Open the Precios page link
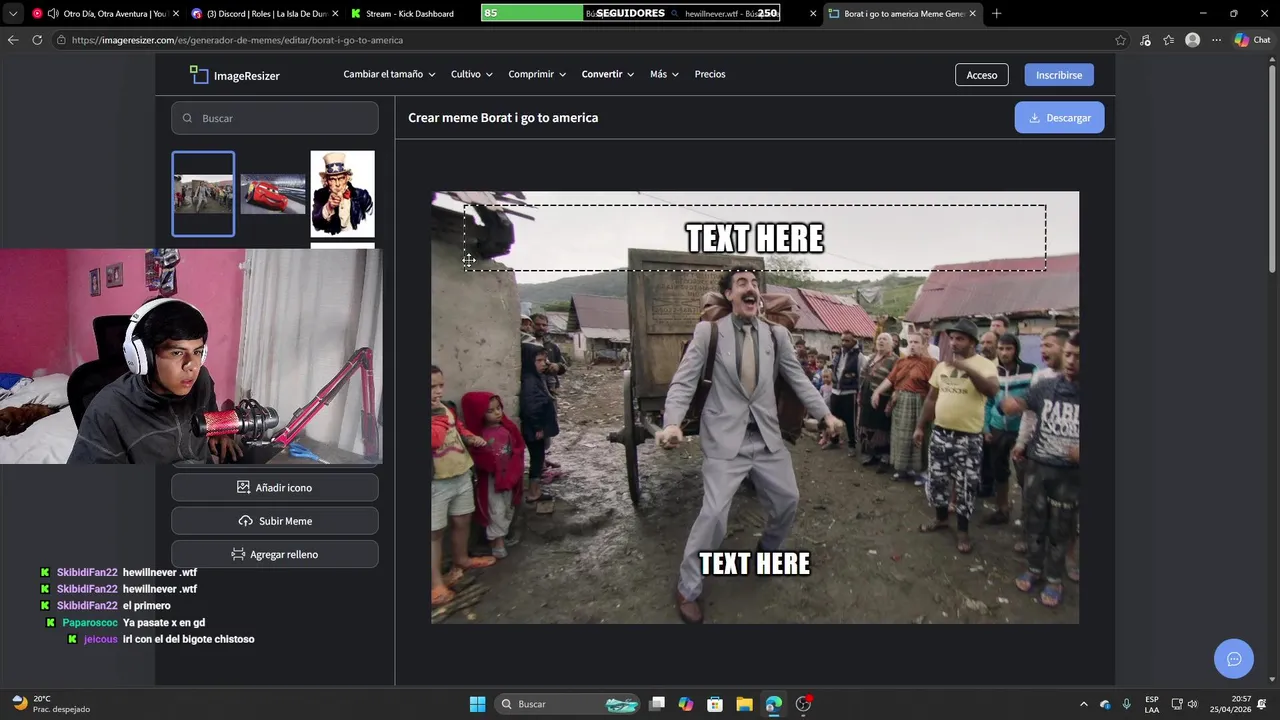1280x720 pixels. (710, 74)
